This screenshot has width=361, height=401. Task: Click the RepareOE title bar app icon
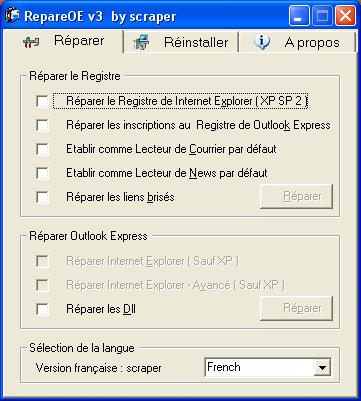click(x=11, y=15)
